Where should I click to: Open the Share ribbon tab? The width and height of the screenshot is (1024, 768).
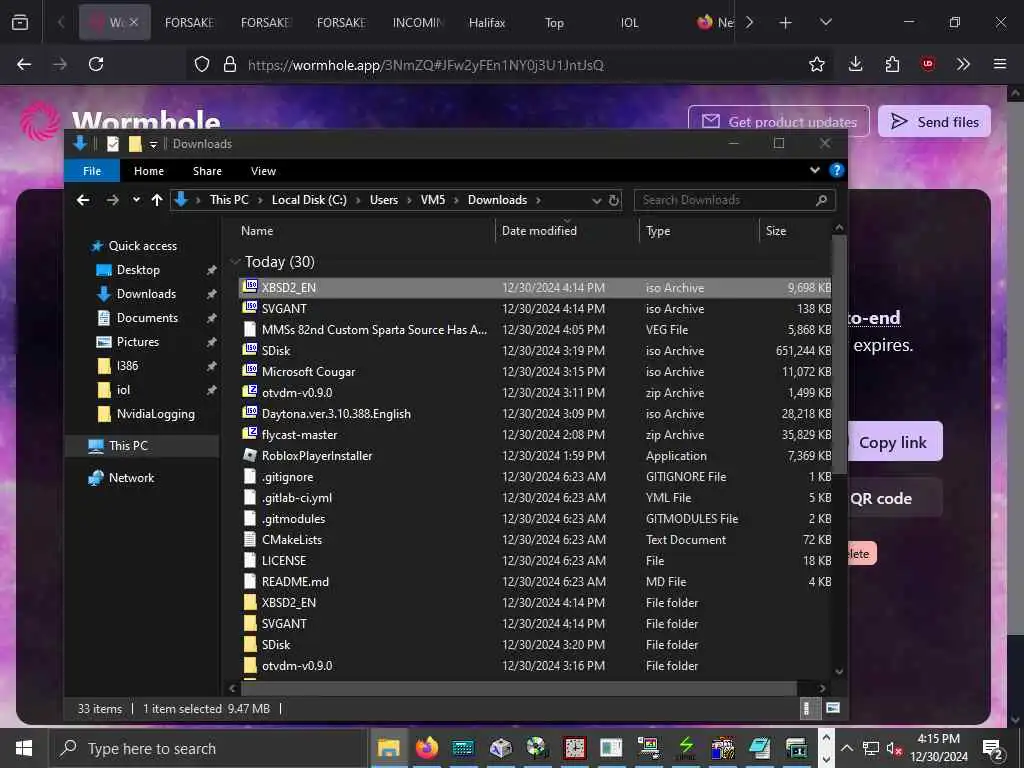(207, 170)
